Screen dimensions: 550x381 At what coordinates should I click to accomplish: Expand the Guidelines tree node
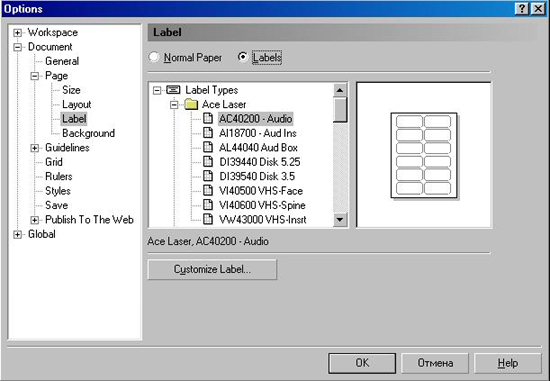click(34, 148)
